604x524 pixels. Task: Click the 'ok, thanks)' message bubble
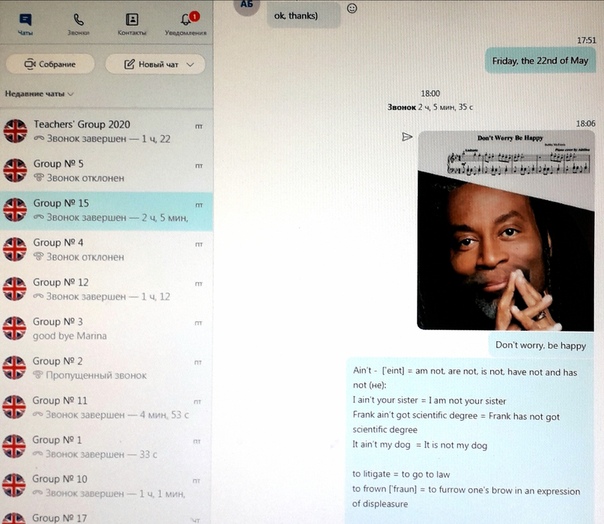[x=304, y=16]
